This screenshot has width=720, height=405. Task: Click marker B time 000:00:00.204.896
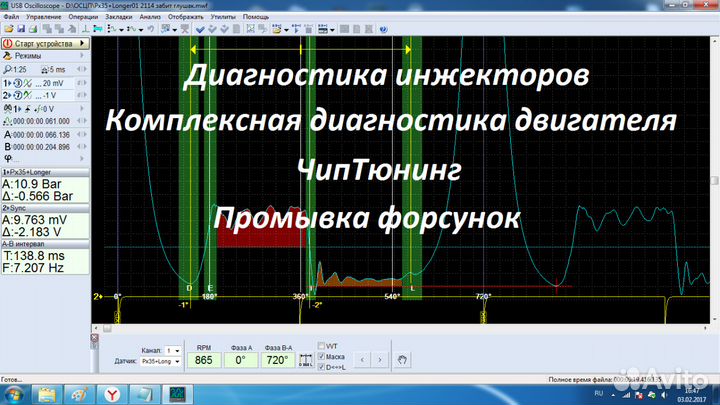coord(45,147)
